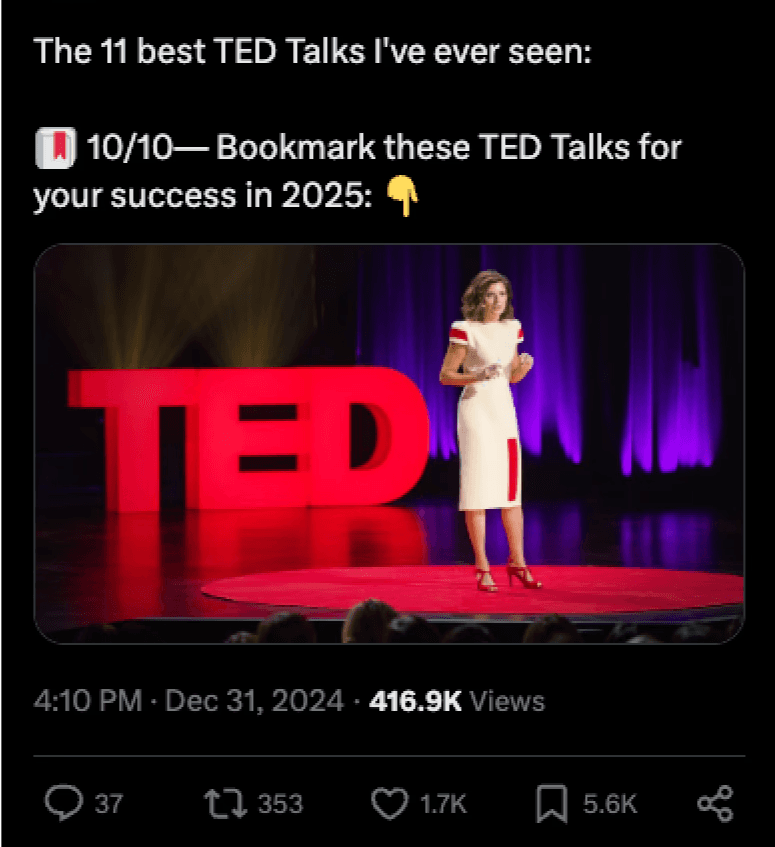Click the 5.6K bookmarks count
The height and width of the screenshot is (847, 775).
pyautogui.click(x=610, y=804)
